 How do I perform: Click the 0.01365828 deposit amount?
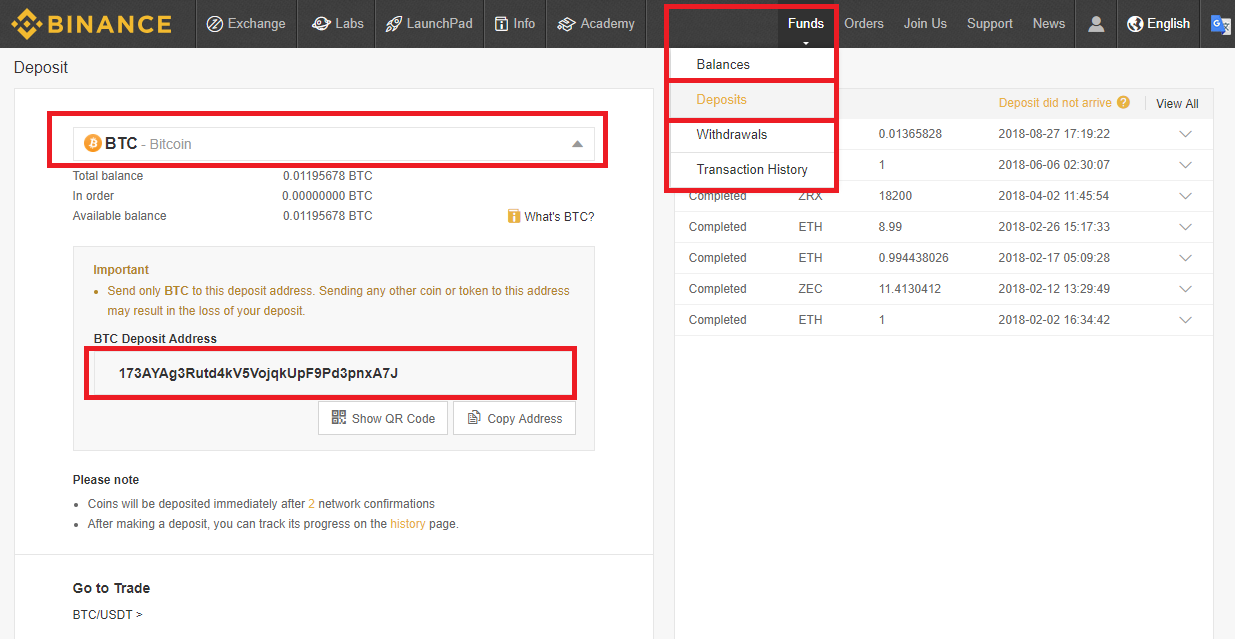pyautogui.click(x=910, y=134)
